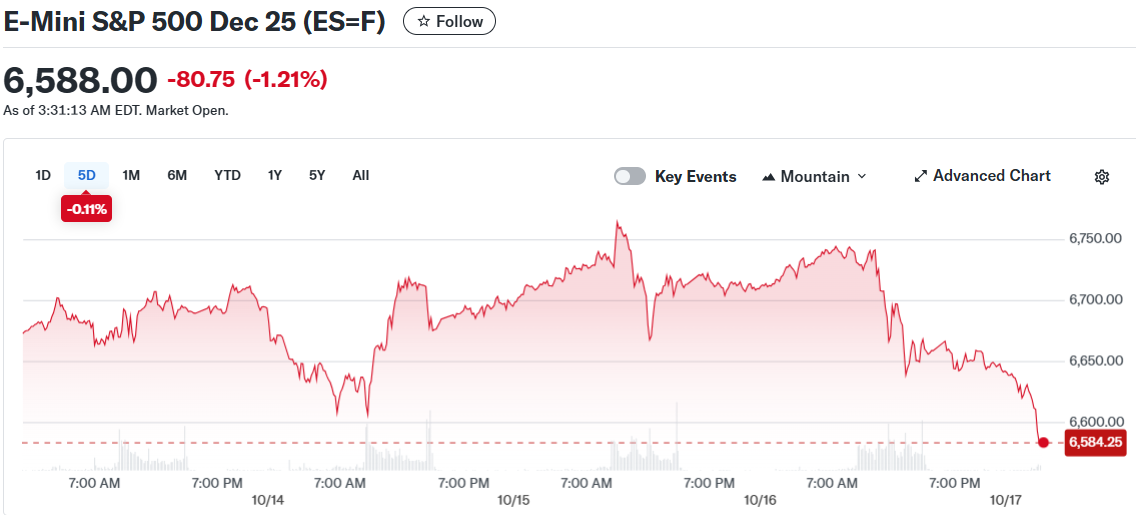Image resolution: width=1136 pixels, height=515 pixels.
Task: Click the star icon in Follow button
Action: (x=424, y=21)
